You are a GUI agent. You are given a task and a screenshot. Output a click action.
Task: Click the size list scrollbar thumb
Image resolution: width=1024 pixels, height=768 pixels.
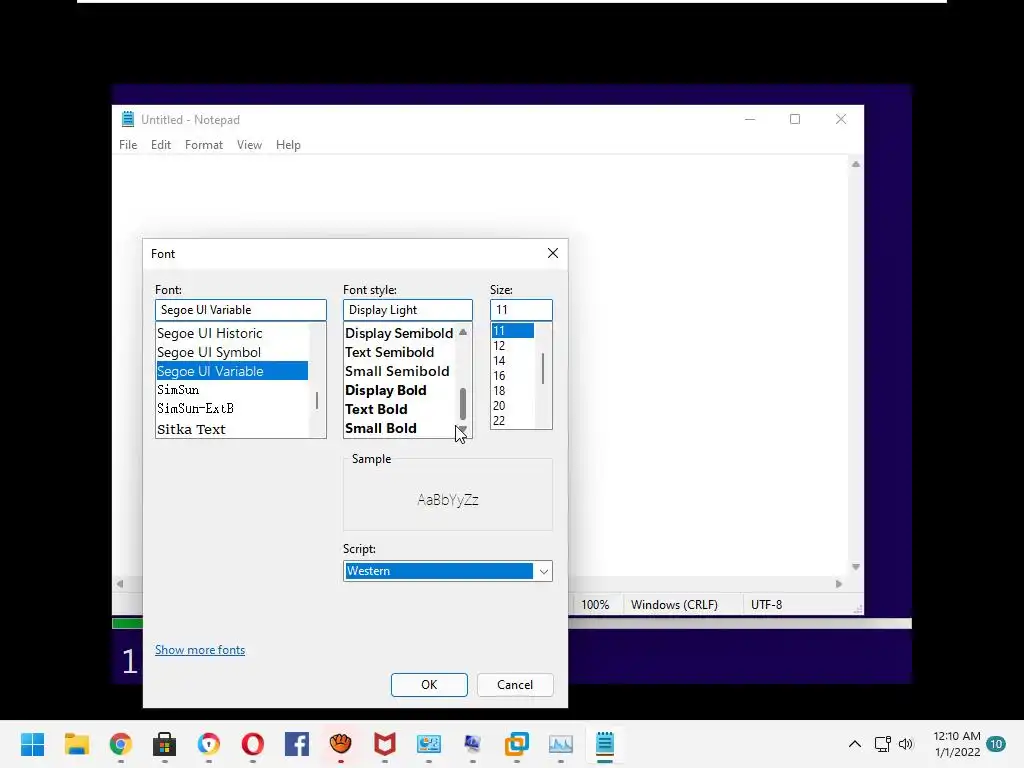tap(543, 368)
